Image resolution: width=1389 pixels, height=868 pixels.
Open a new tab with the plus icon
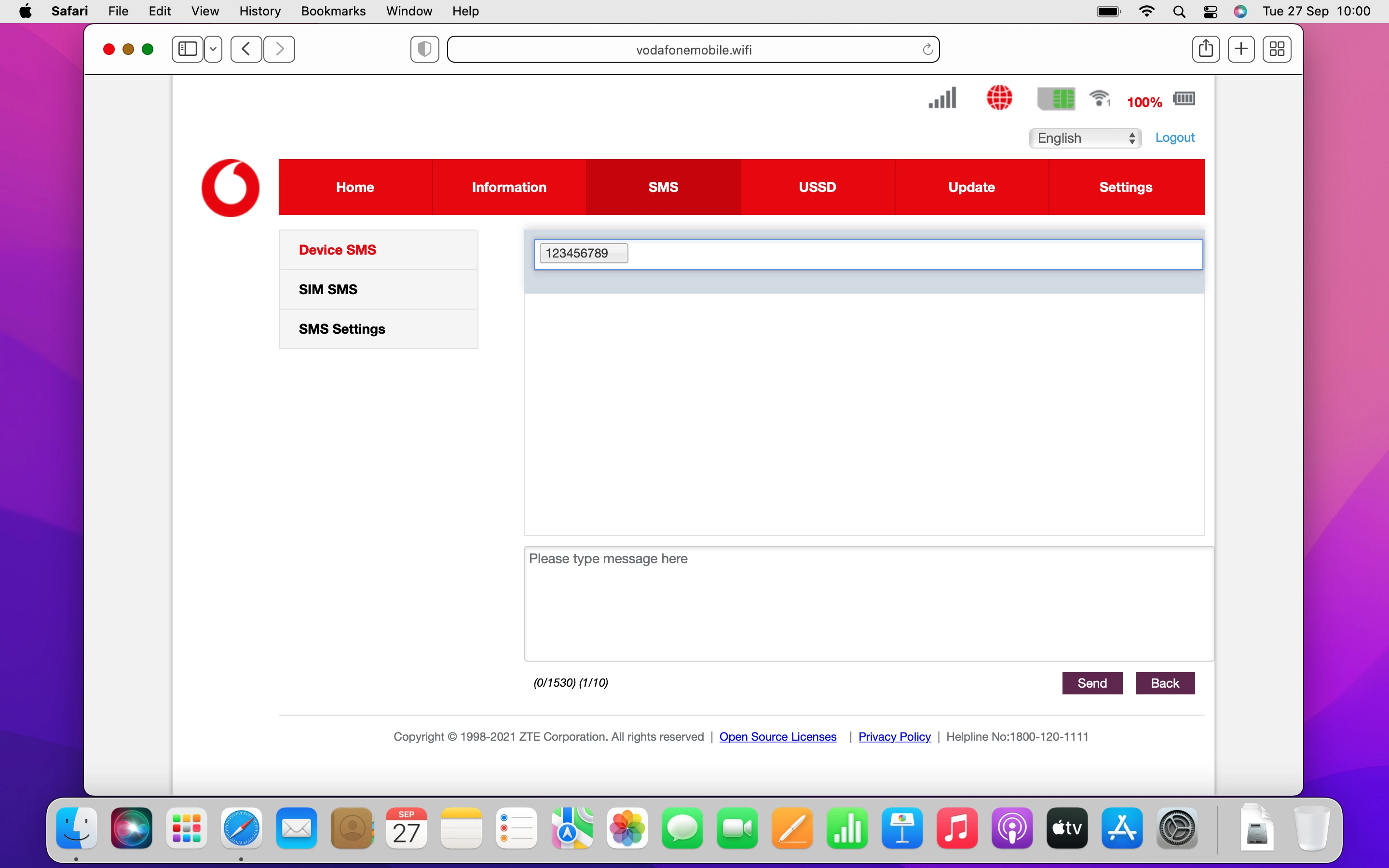1241,49
